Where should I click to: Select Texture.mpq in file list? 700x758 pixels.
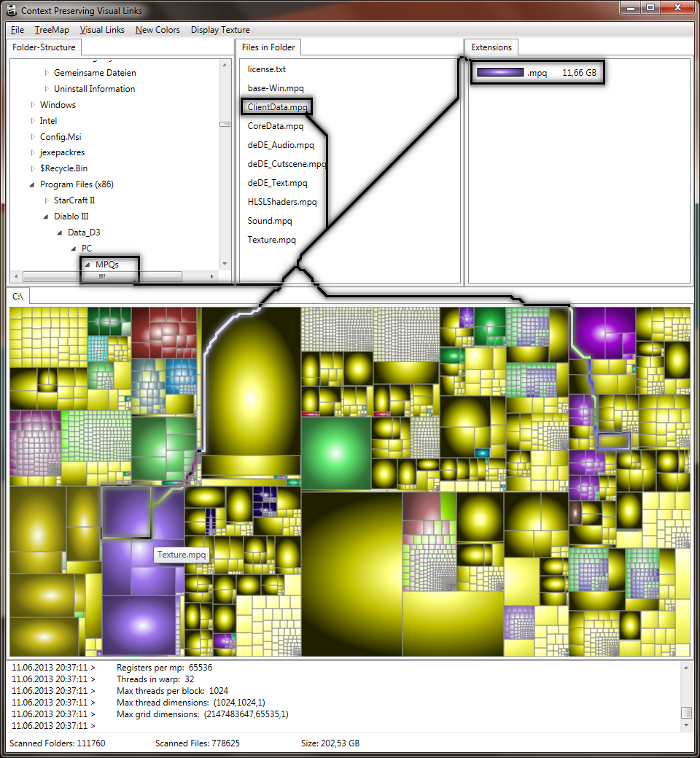272,239
